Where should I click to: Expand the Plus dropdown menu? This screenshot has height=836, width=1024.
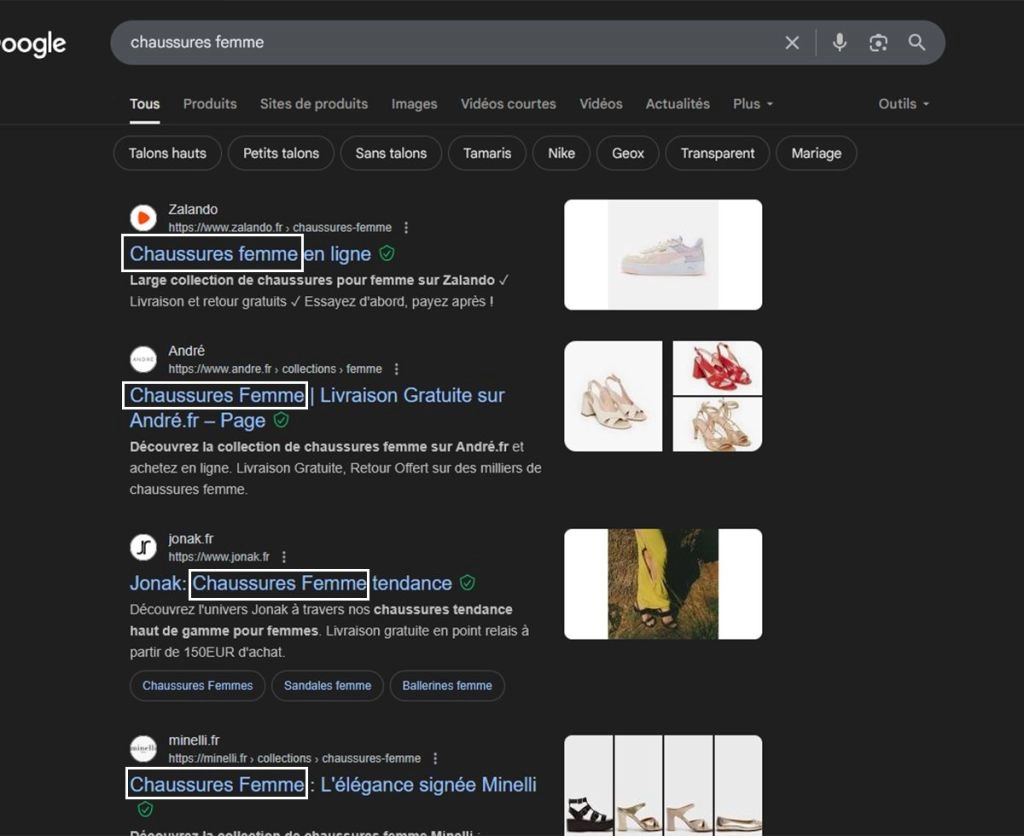point(753,104)
